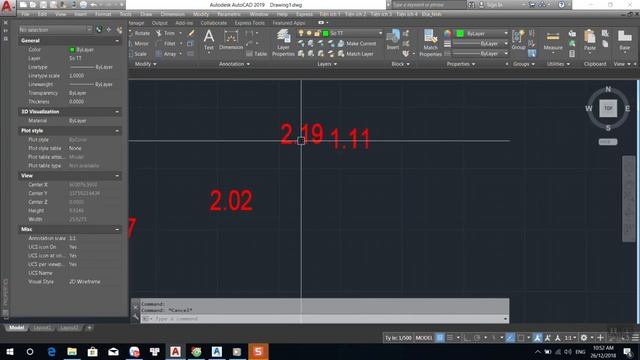The height and width of the screenshot is (360, 640).
Task: Select the Trim tool
Action: 165,33
